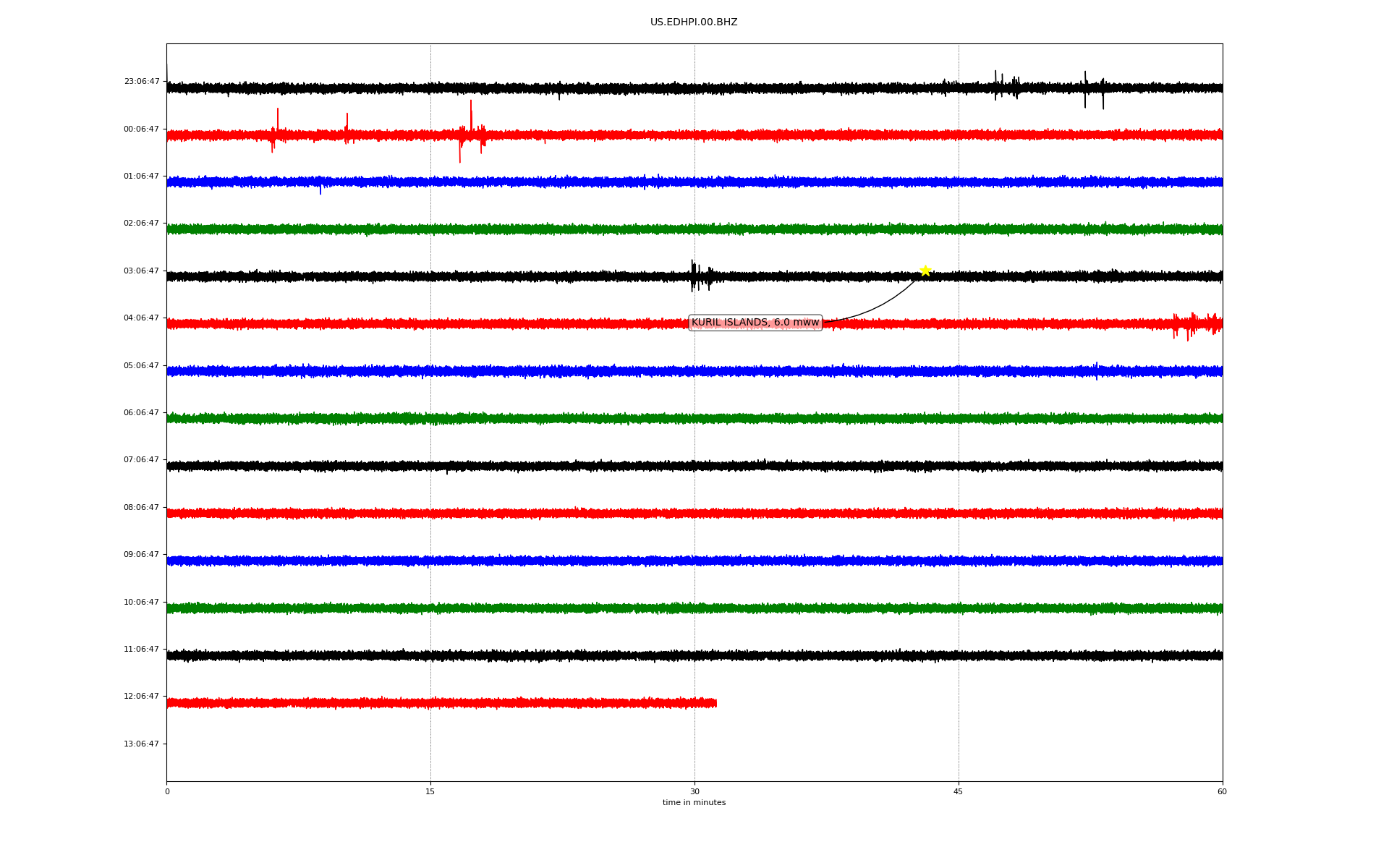The width and height of the screenshot is (1389, 868).
Task: Click the 02:06:47 time label
Action: [x=142, y=224]
